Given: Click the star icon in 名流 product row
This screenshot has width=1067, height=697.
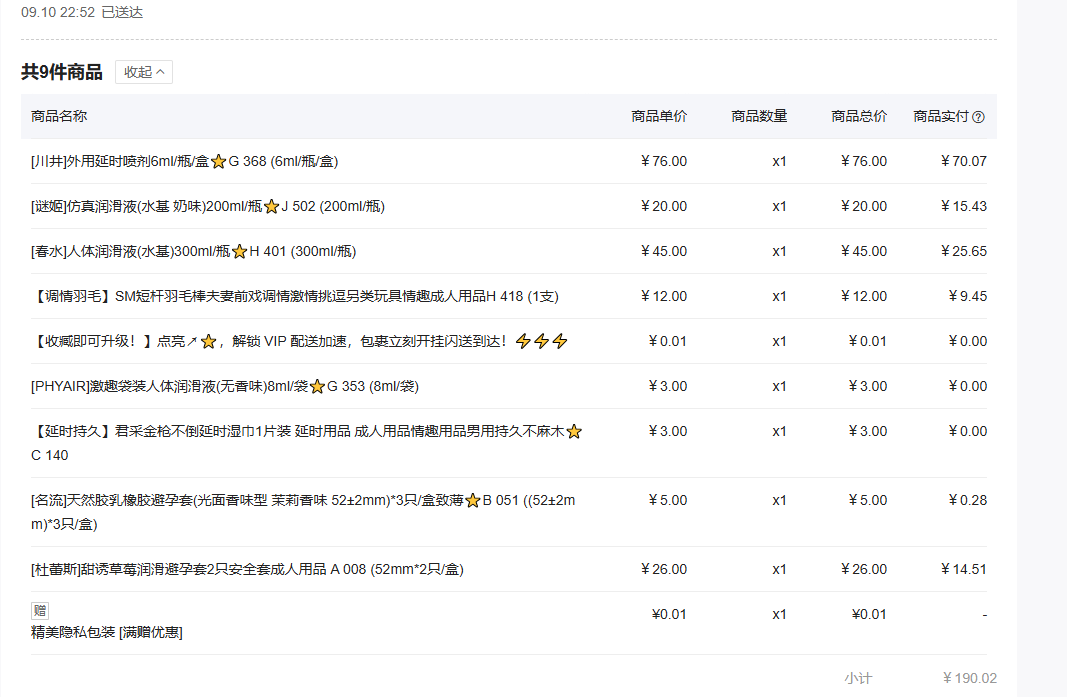Looking at the screenshot, I should (472, 501).
